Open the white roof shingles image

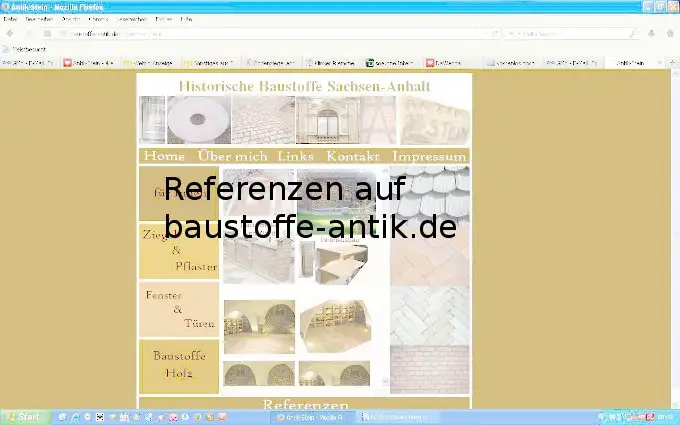[x=430, y=194]
